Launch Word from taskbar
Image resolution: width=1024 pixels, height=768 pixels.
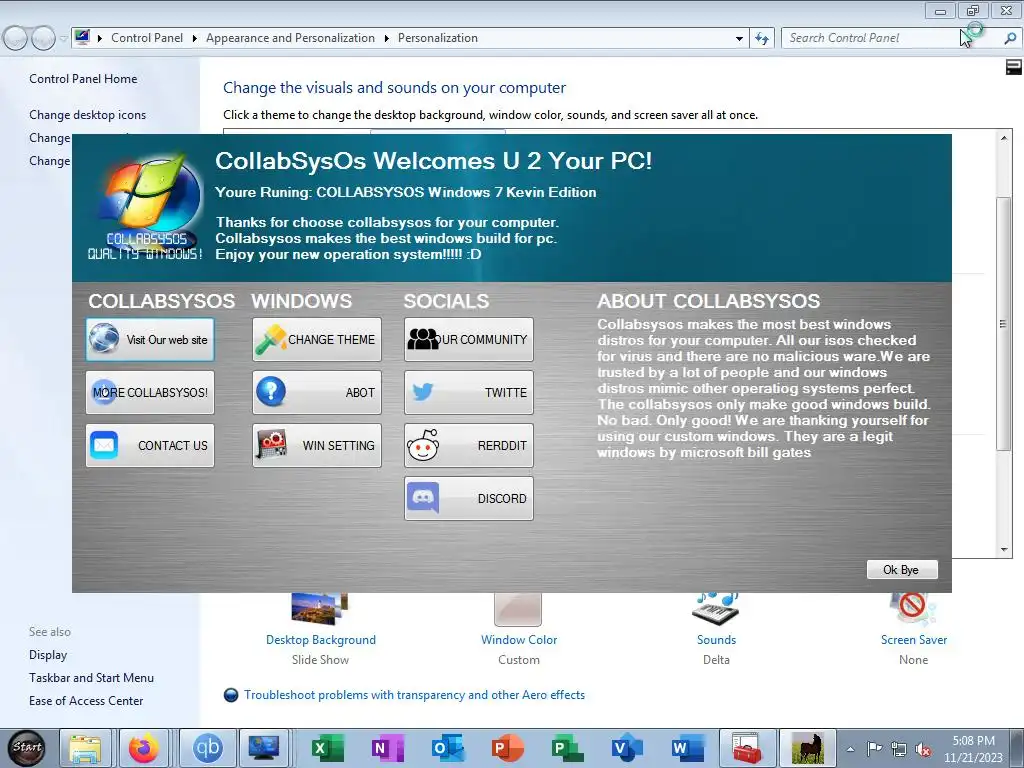coord(687,748)
